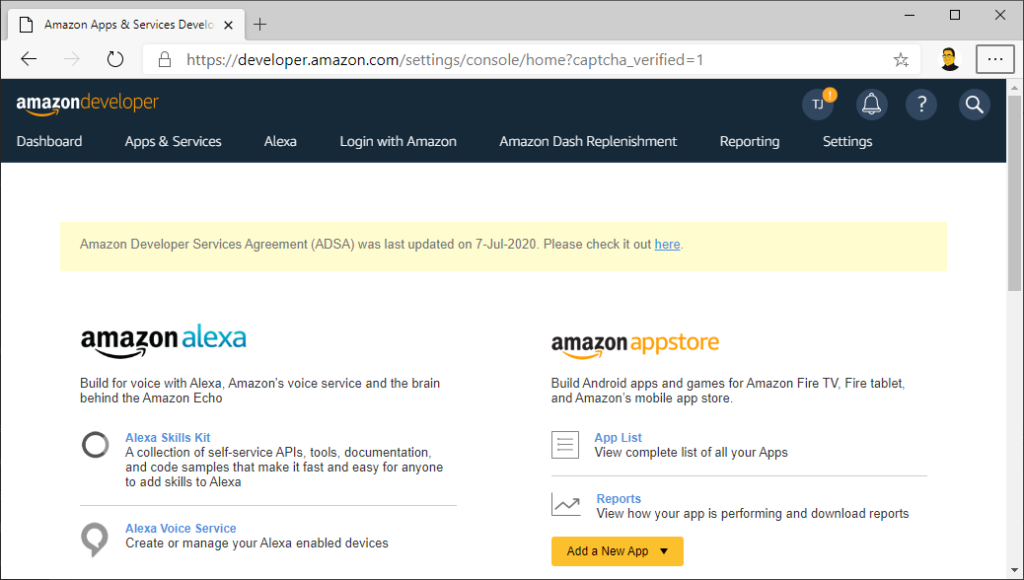Image resolution: width=1024 pixels, height=580 pixels.
Task: Open the Add a New App dropdown
Action: pyautogui.click(x=616, y=551)
